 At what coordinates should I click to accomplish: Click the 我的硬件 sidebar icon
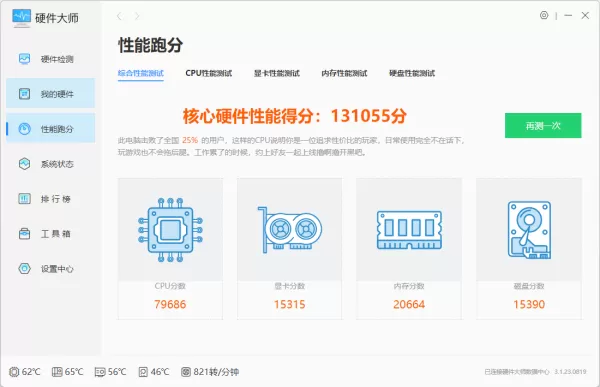24,93
